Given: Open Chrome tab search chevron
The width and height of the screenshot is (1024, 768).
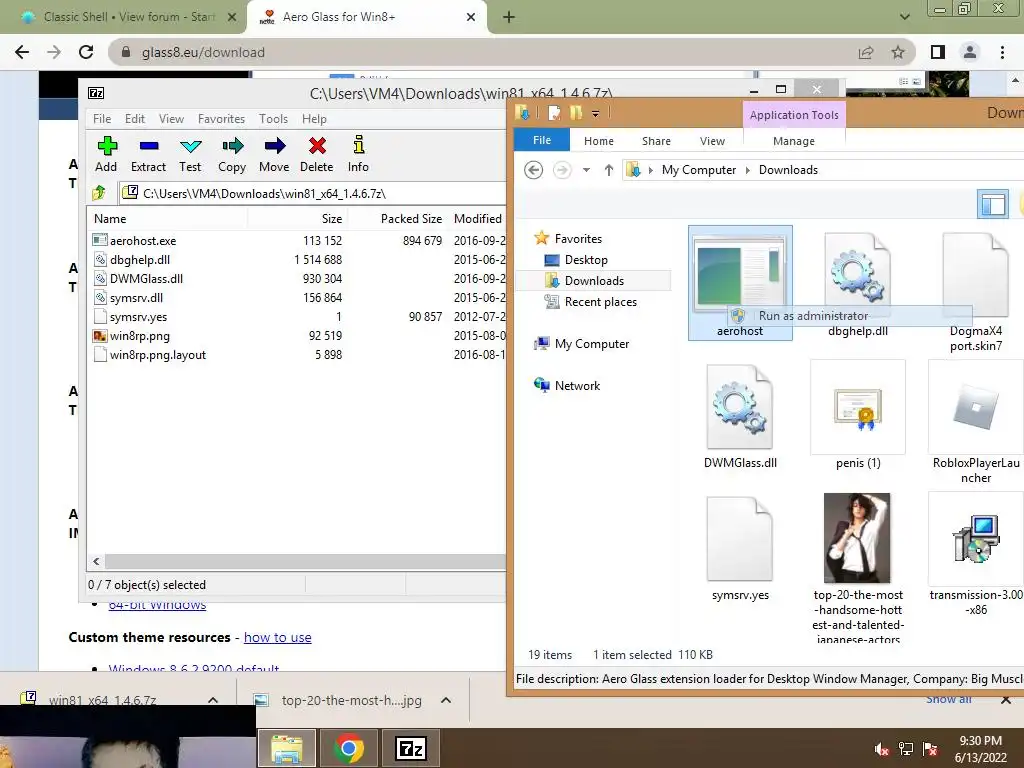Looking at the screenshot, I should point(904,17).
